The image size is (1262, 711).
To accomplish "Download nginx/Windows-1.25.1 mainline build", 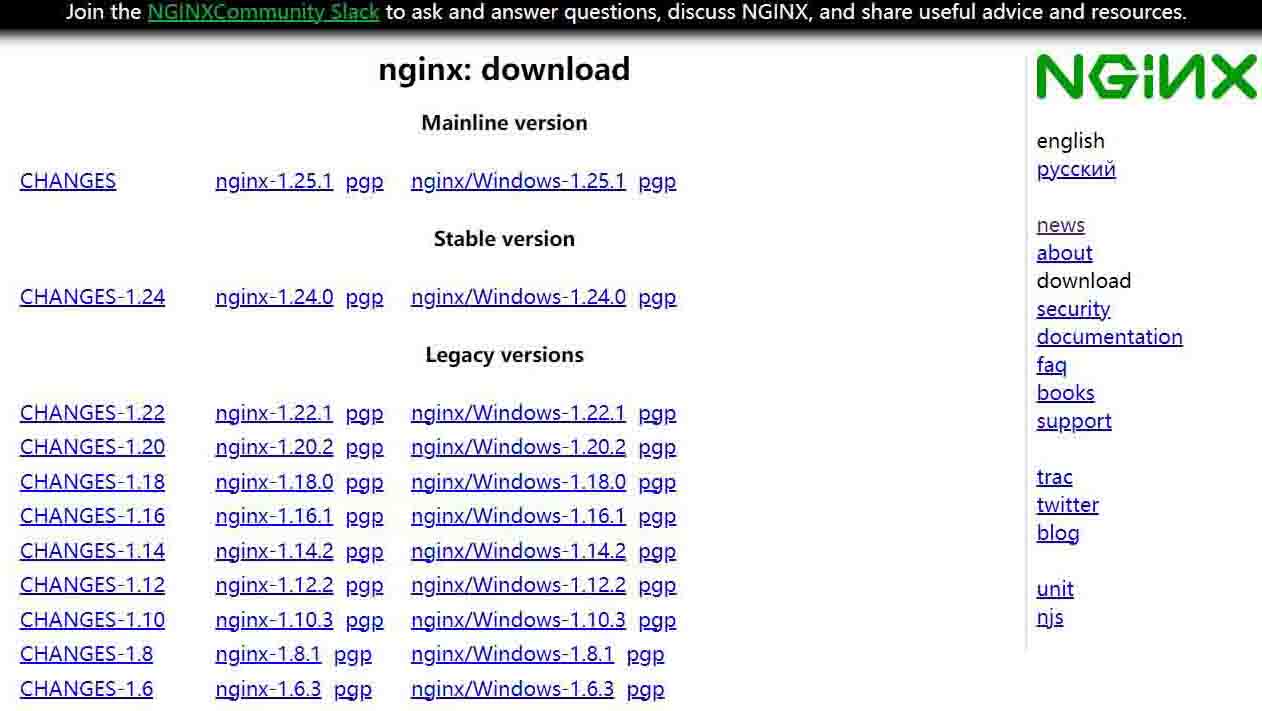I will tap(517, 181).
